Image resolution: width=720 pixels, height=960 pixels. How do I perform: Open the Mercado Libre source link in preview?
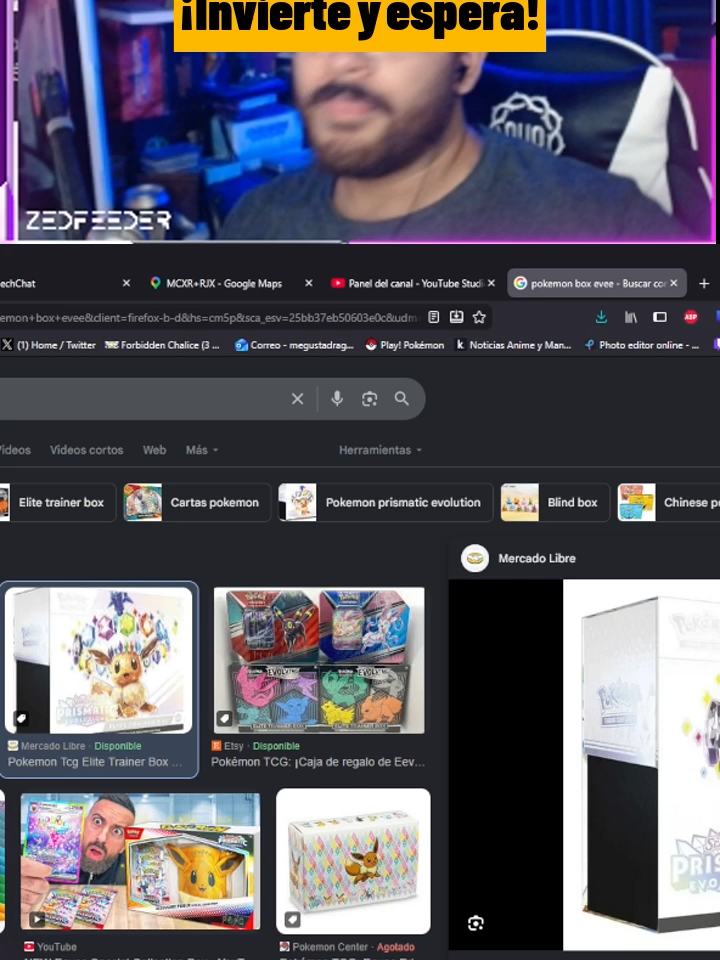[537, 558]
